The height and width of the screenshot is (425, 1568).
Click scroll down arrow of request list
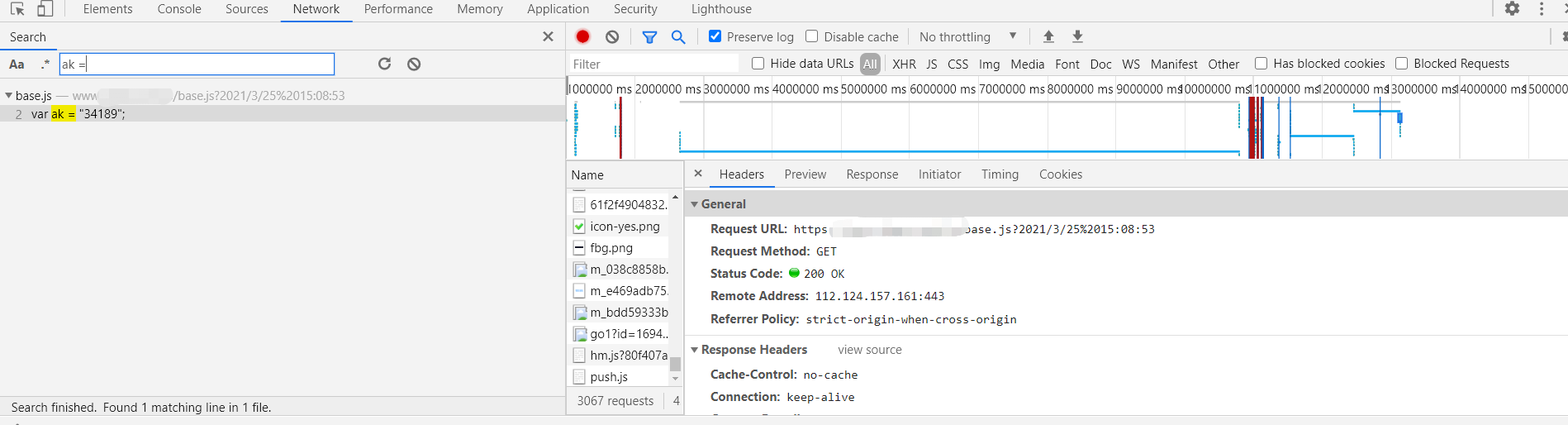coord(675,379)
